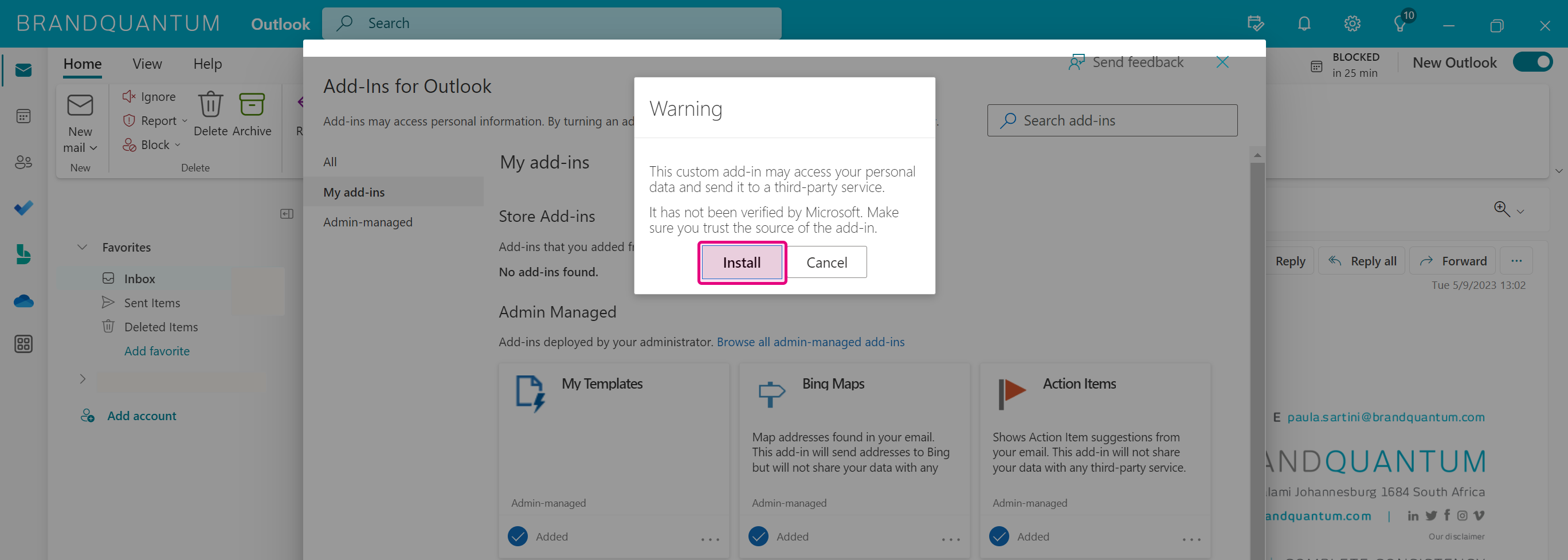The height and width of the screenshot is (560, 1568).
Task: Open the Calendar icon in left rail
Action: (23, 116)
